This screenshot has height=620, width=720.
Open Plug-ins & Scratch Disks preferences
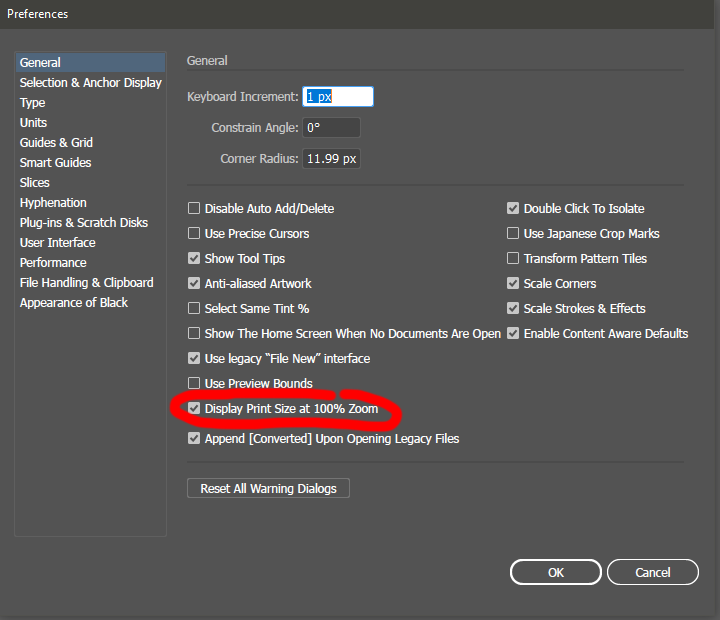pyautogui.click(x=83, y=223)
